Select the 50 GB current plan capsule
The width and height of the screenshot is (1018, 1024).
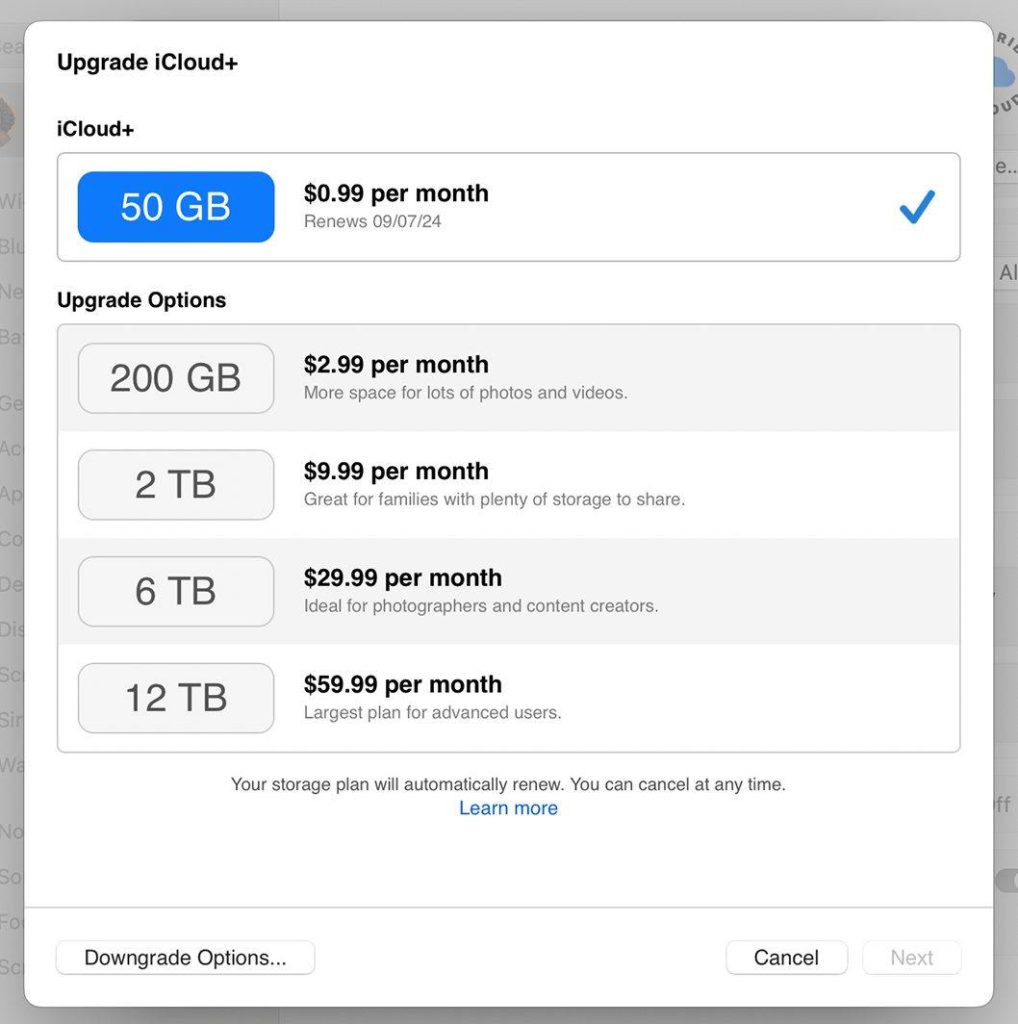point(175,207)
